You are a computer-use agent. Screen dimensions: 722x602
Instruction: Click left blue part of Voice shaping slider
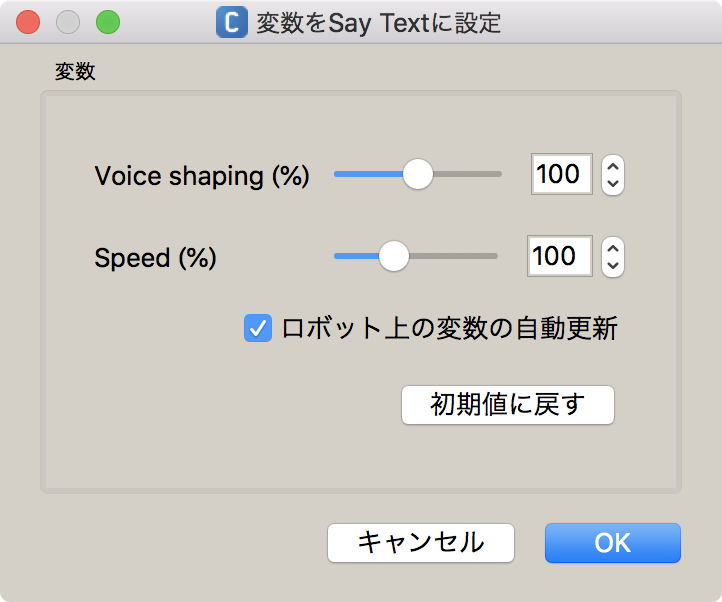[x=368, y=174]
